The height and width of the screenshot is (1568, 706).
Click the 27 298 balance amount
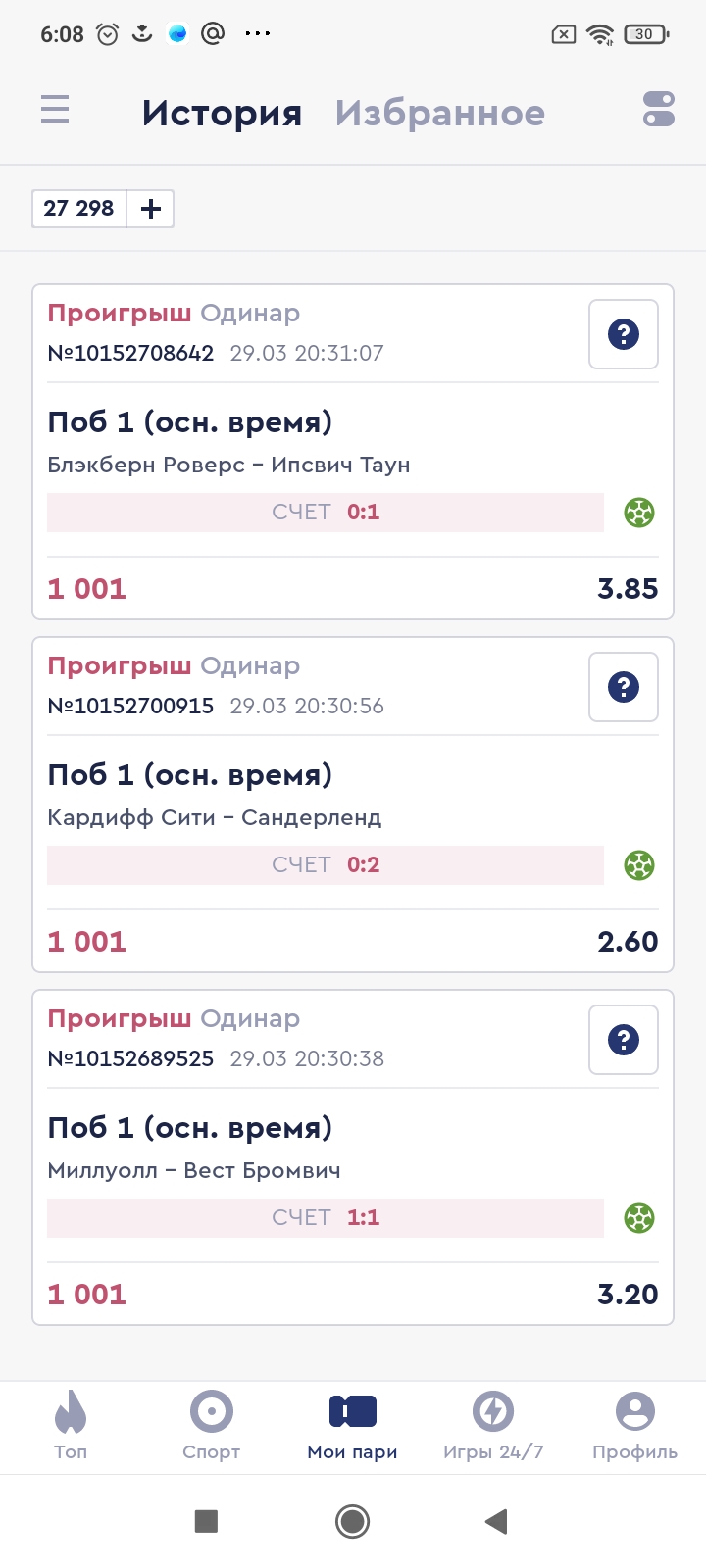[x=79, y=209]
